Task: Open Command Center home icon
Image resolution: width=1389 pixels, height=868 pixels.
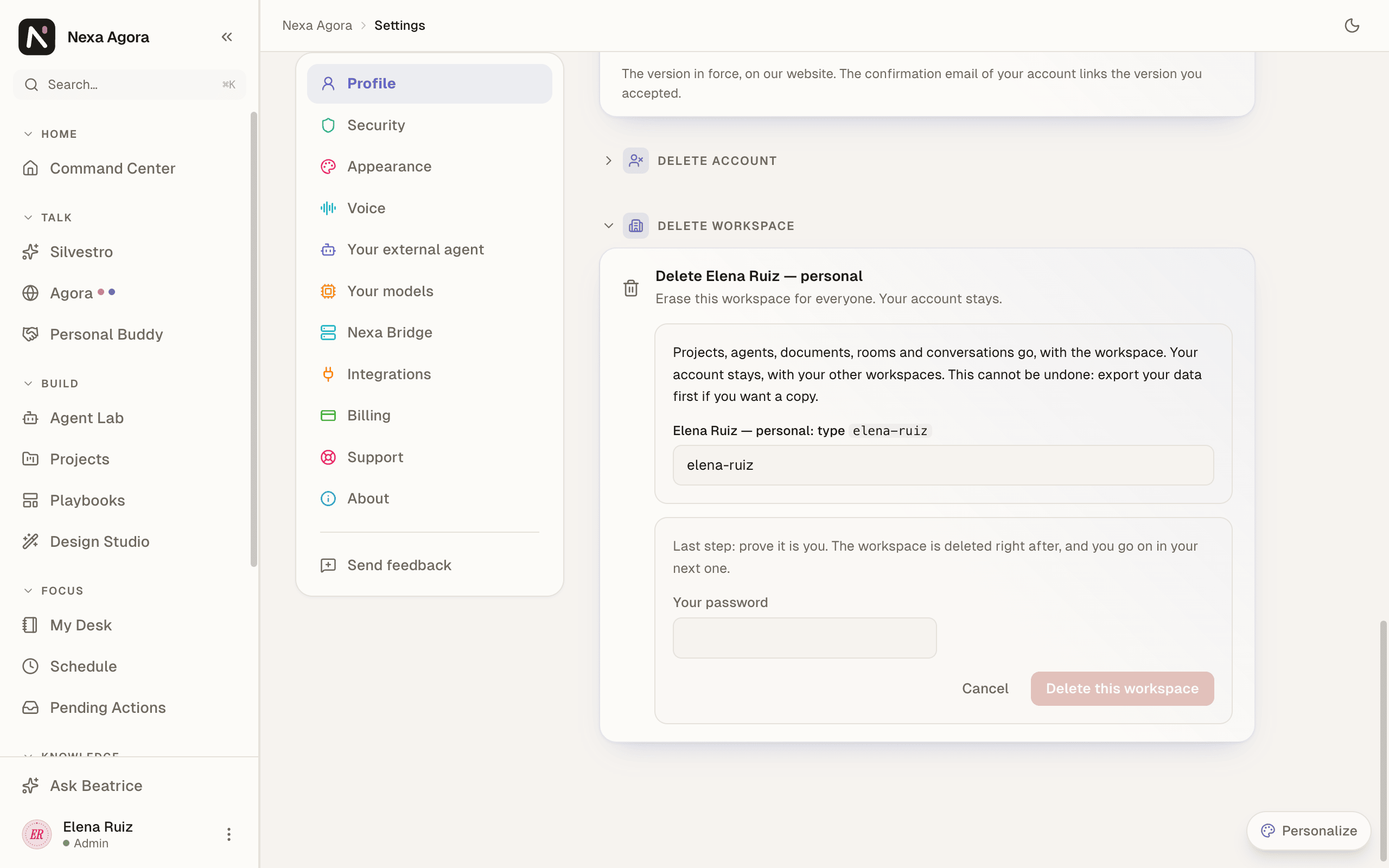Action: pyautogui.click(x=30, y=168)
